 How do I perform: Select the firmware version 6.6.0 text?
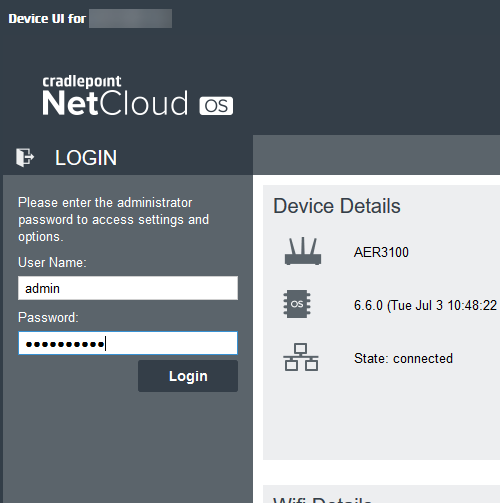(x=425, y=305)
